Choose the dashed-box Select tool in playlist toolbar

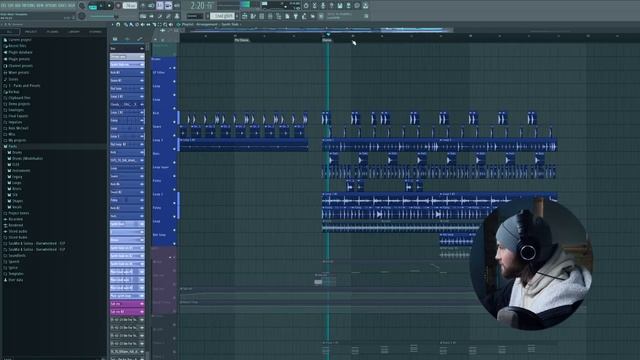[160, 24]
